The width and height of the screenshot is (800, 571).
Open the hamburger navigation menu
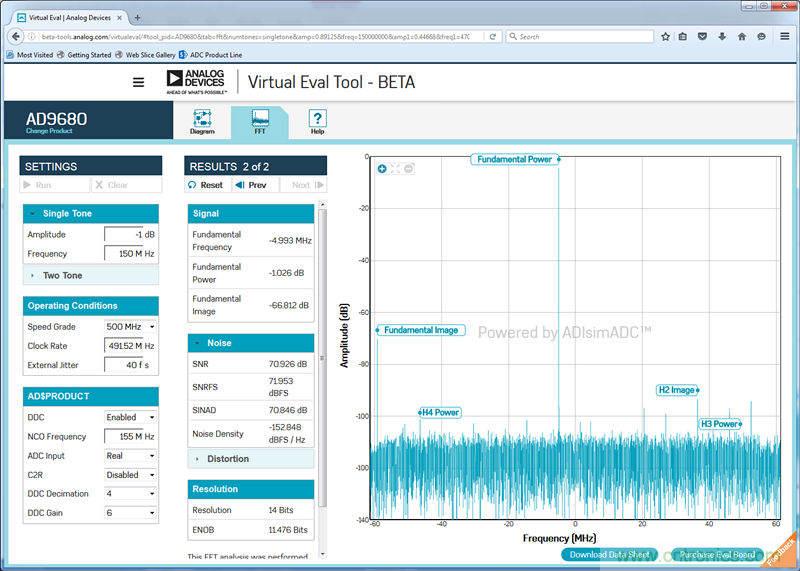click(x=139, y=82)
